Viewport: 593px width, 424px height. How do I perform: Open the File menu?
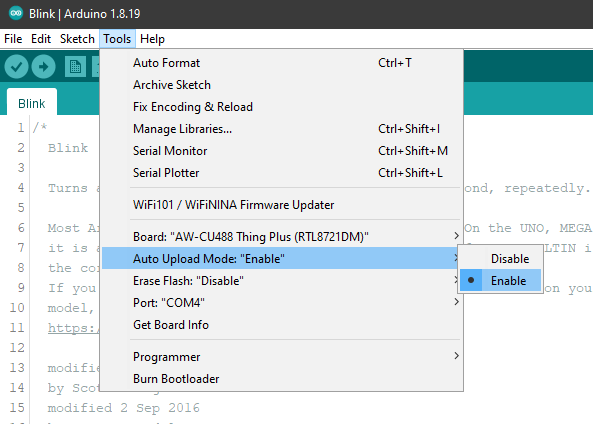(x=13, y=39)
